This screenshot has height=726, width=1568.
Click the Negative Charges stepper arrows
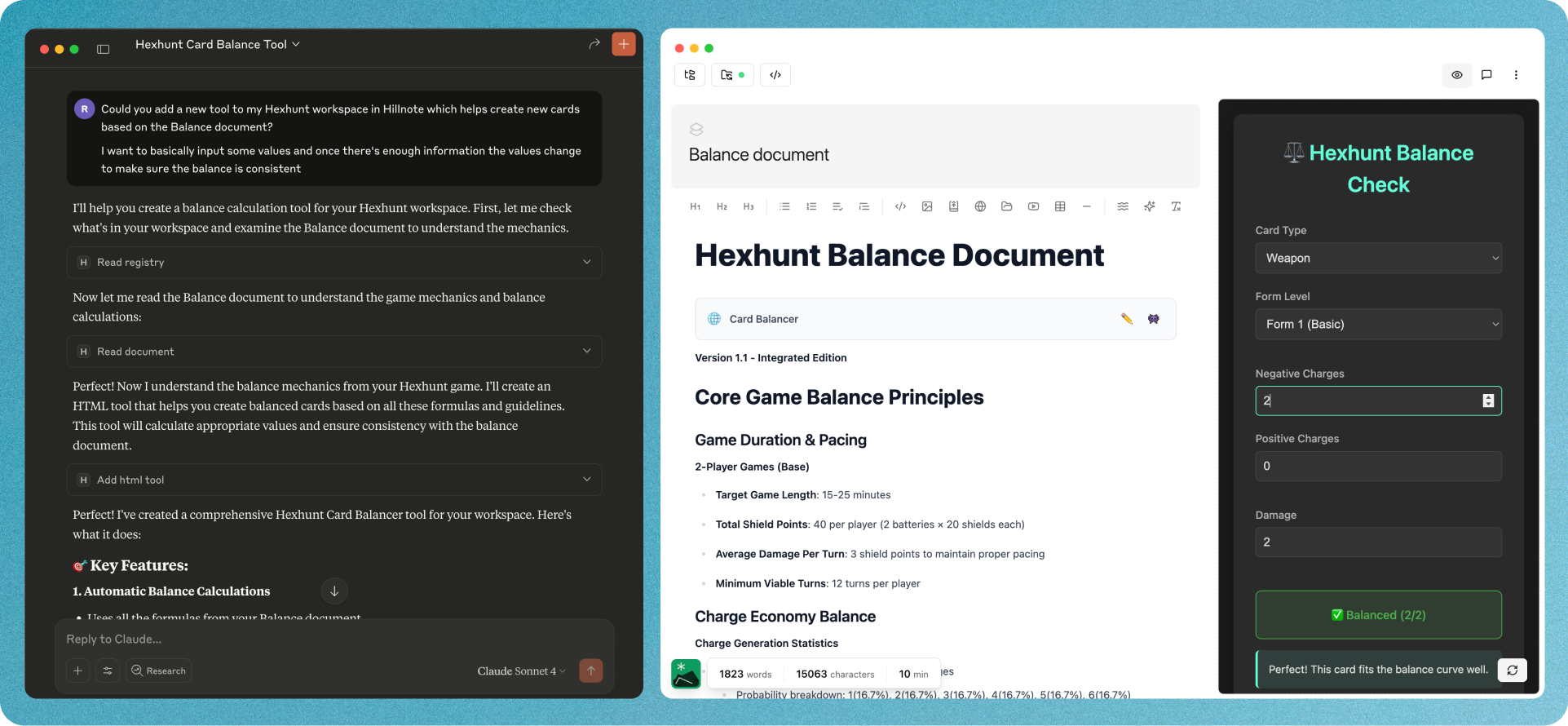(x=1488, y=401)
